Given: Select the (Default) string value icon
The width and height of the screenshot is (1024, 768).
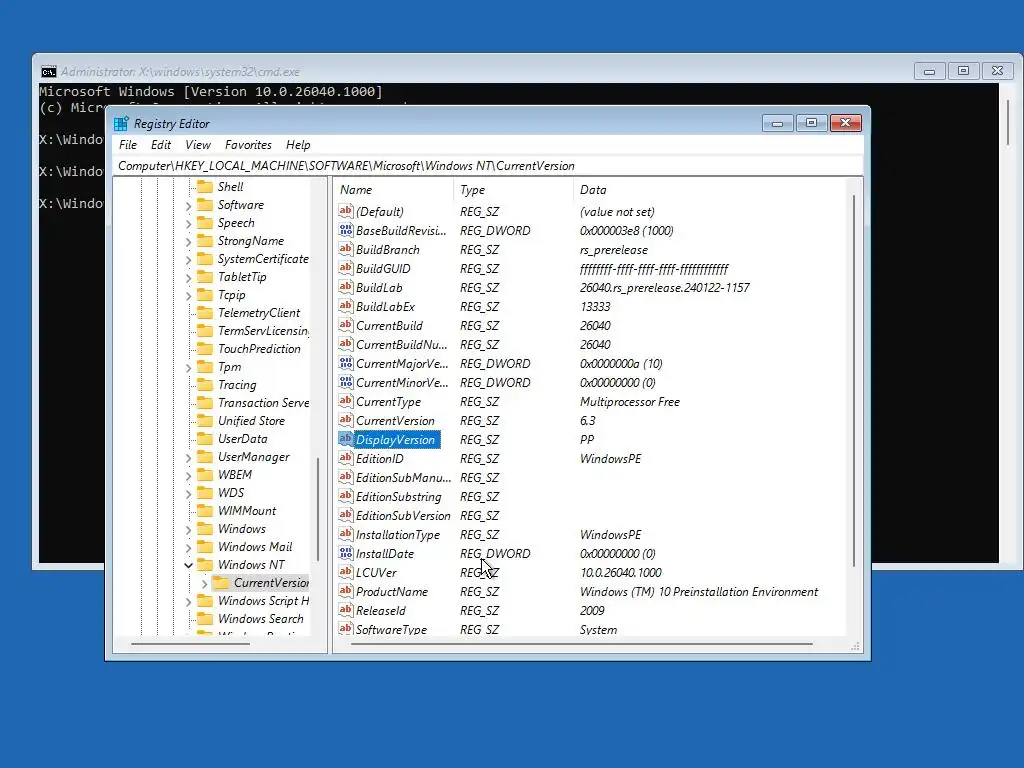Looking at the screenshot, I should tap(345, 211).
